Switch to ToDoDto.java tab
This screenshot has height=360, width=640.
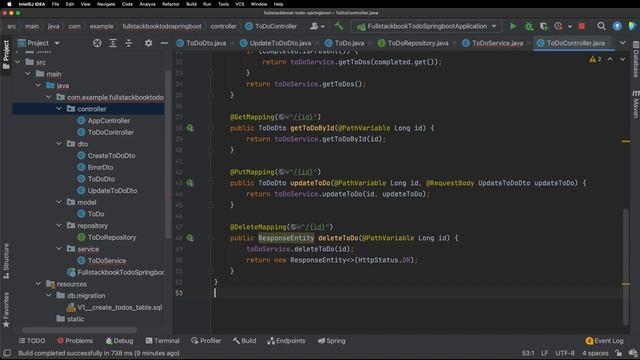pyautogui.click(x=201, y=43)
